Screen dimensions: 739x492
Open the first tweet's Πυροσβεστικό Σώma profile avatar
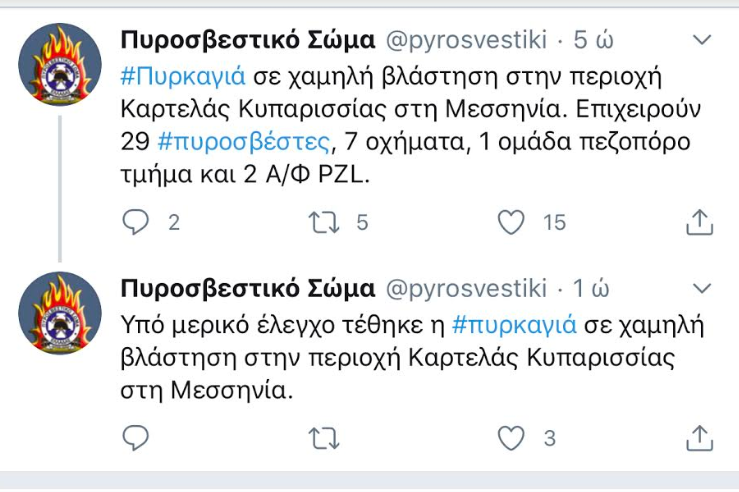pyautogui.click(x=60, y=65)
